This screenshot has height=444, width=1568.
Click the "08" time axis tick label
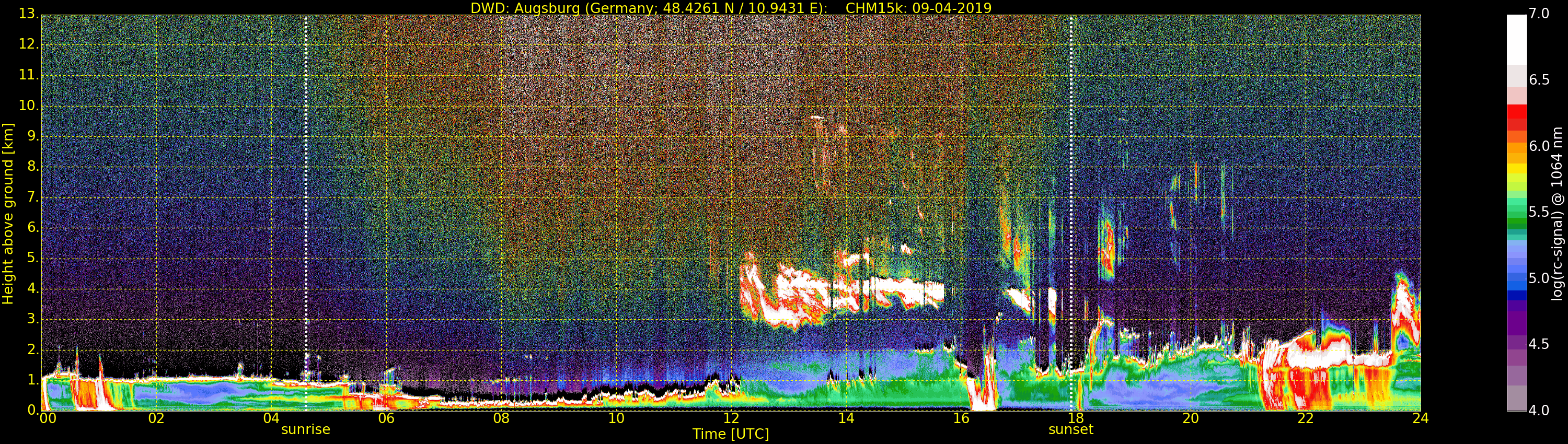(501, 418)
